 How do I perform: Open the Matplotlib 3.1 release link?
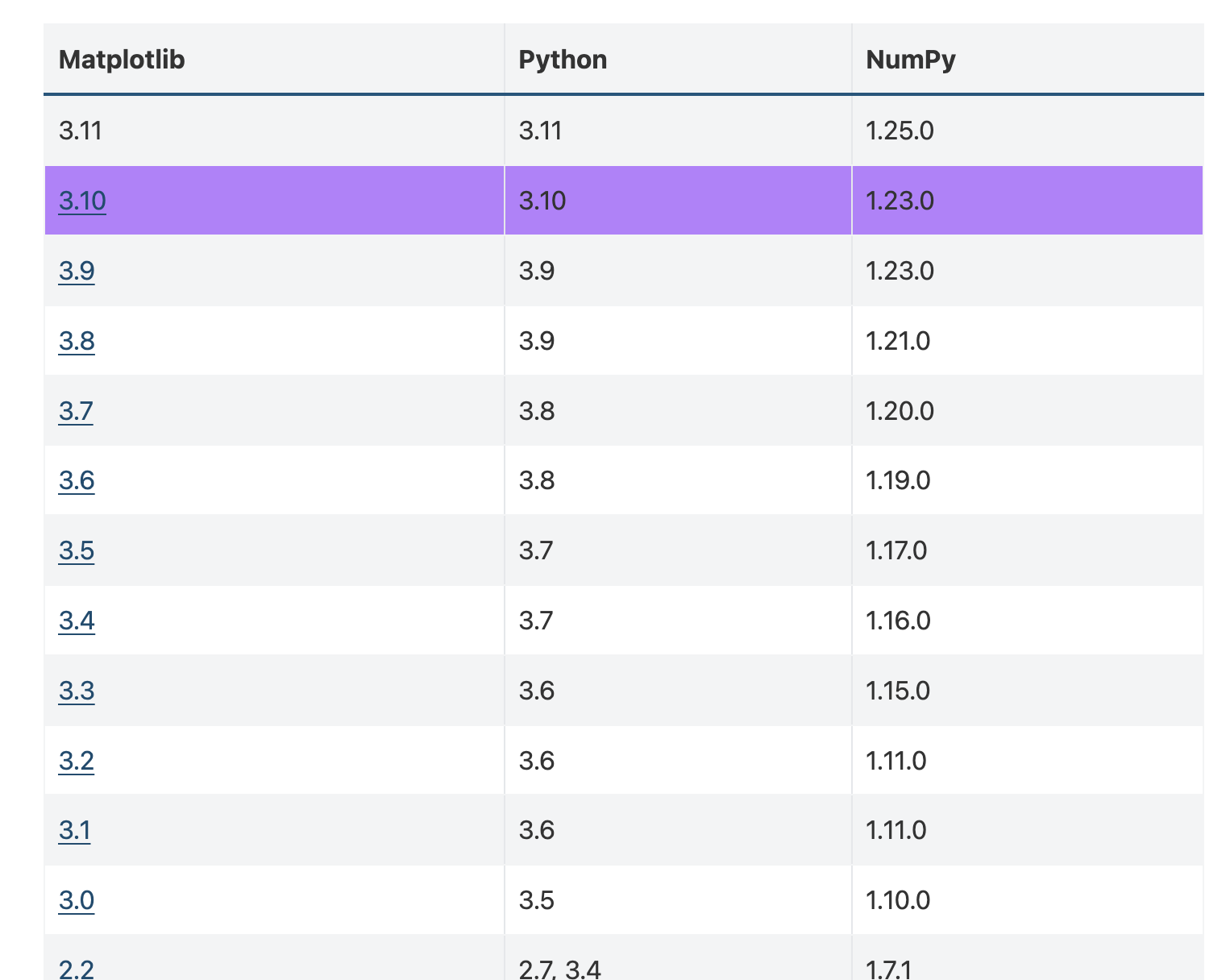74,830
